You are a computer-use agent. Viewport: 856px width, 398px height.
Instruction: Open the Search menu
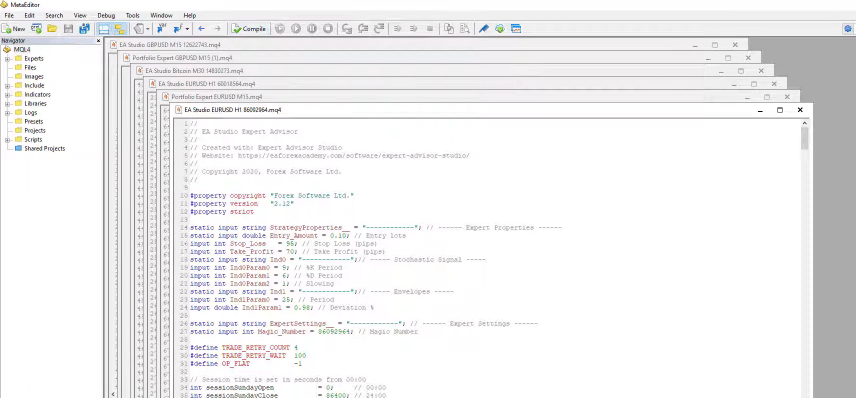tap(54, 15)
